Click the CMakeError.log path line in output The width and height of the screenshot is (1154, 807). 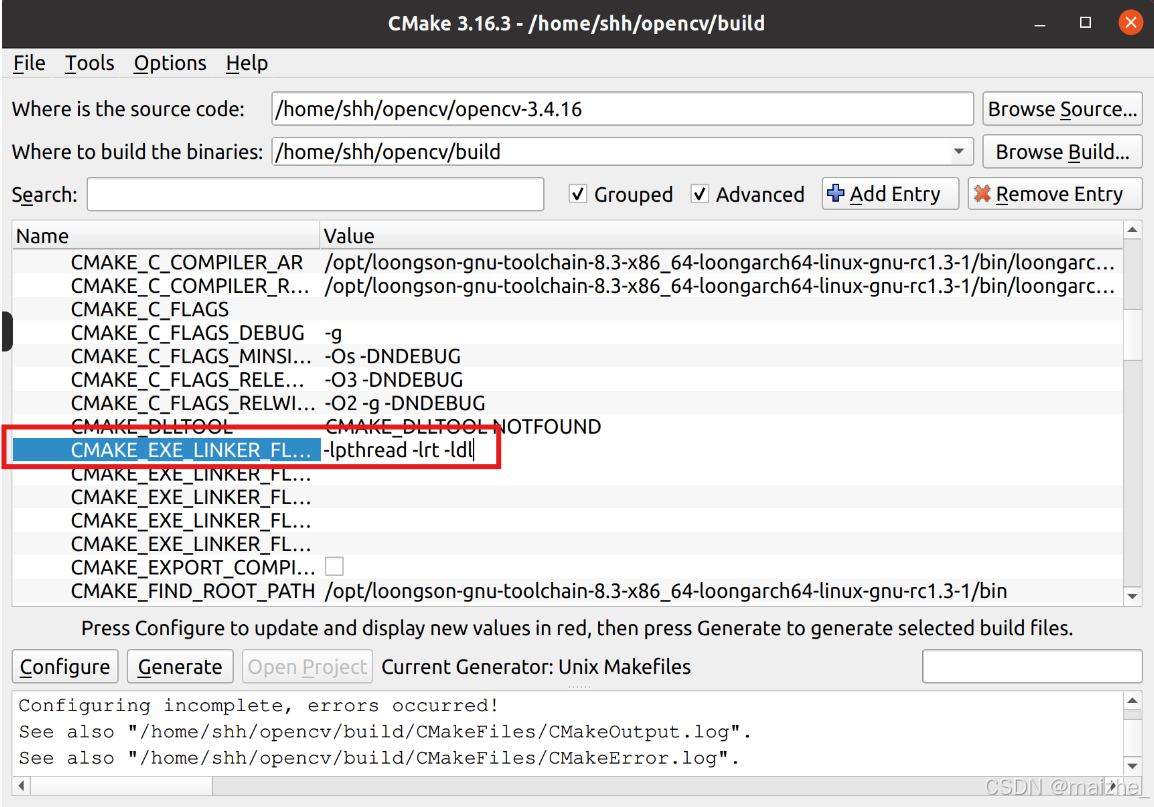coord(379,758)
